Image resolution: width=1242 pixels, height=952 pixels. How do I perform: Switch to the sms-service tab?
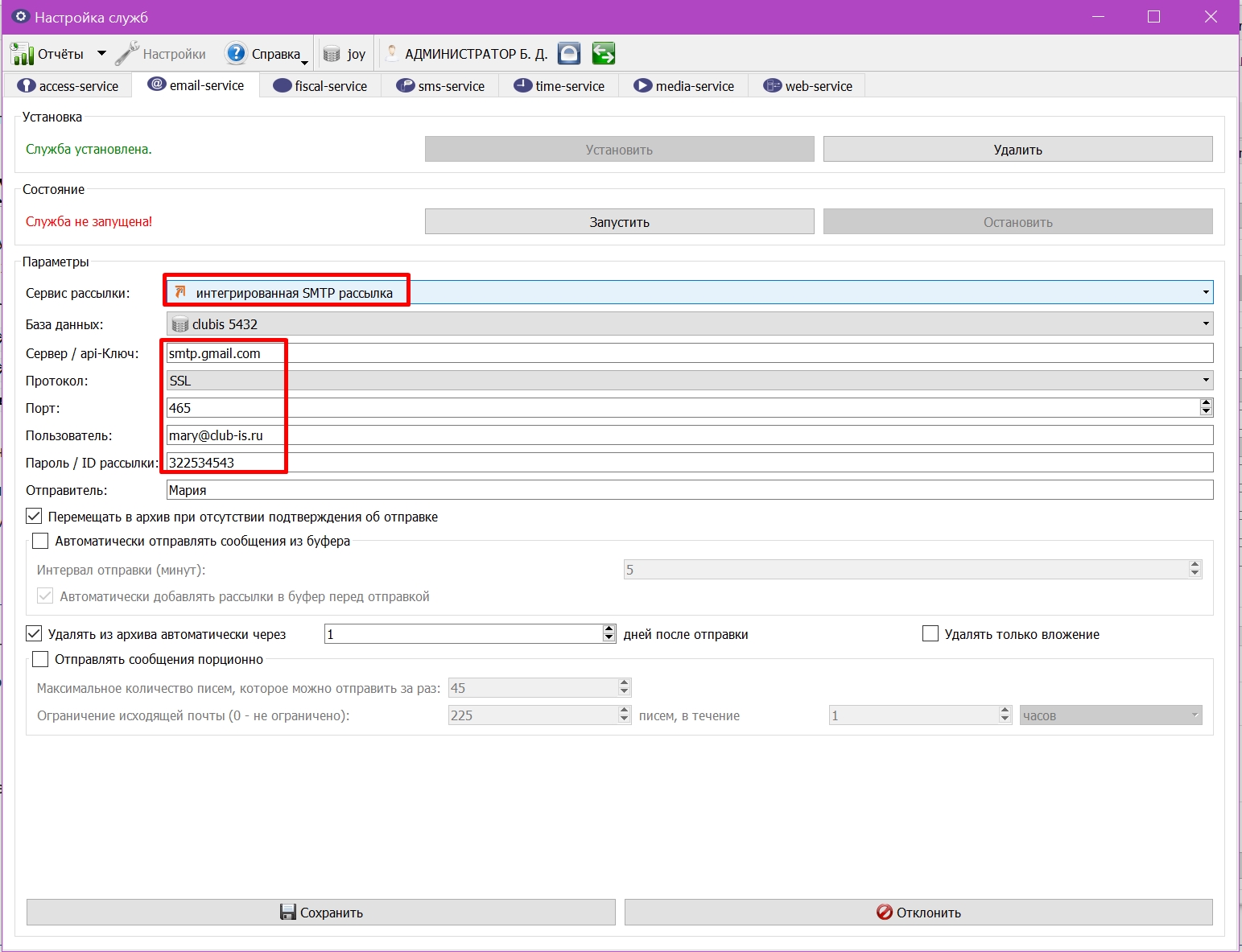[x=440, y=86]
